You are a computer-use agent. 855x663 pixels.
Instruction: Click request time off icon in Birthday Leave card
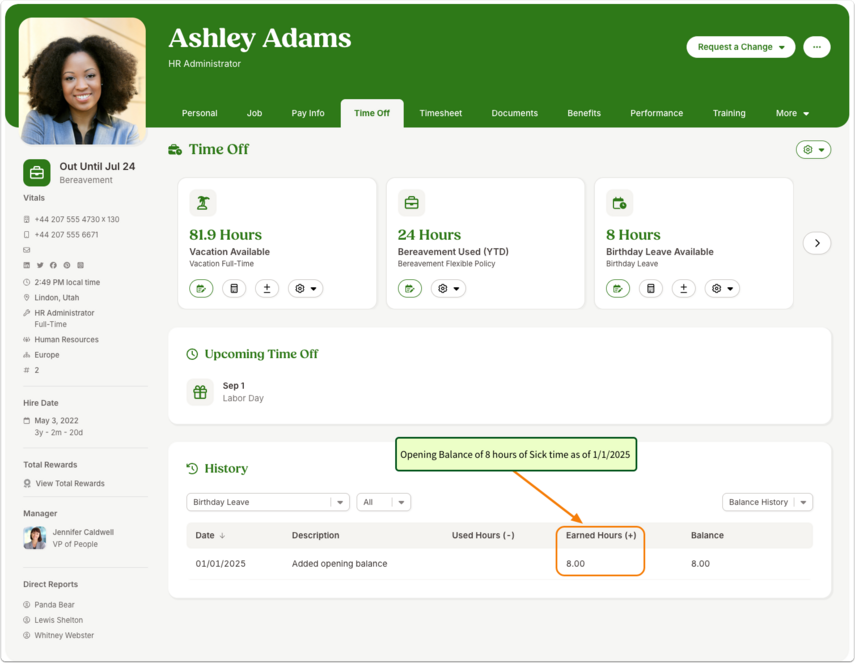[x=618, y=288]
